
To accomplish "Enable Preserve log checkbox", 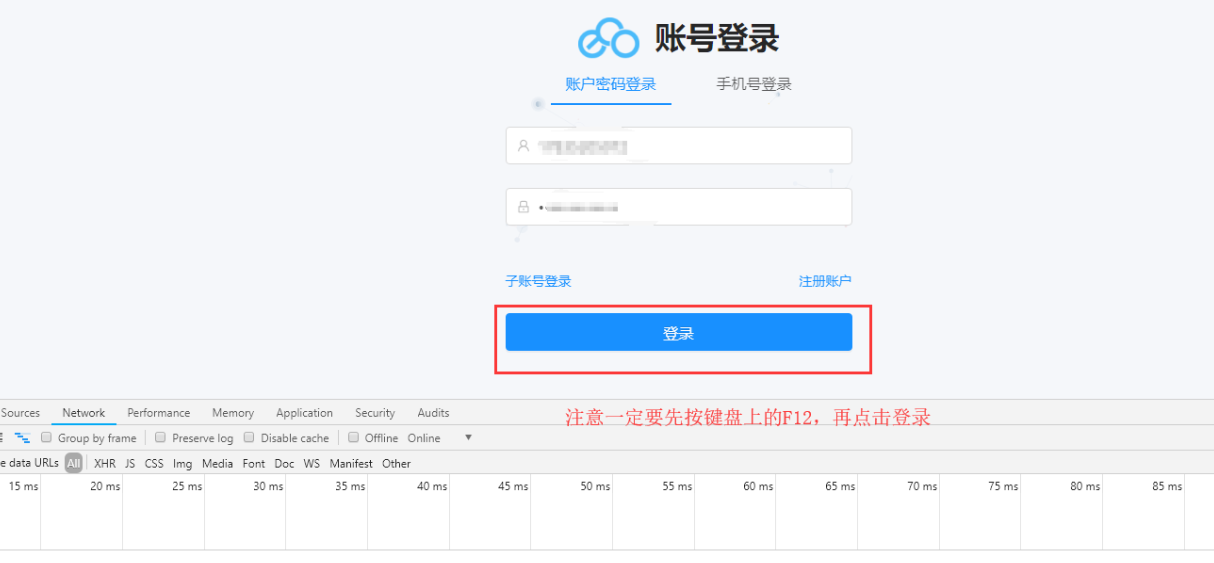I will click(x=160, y=437).
